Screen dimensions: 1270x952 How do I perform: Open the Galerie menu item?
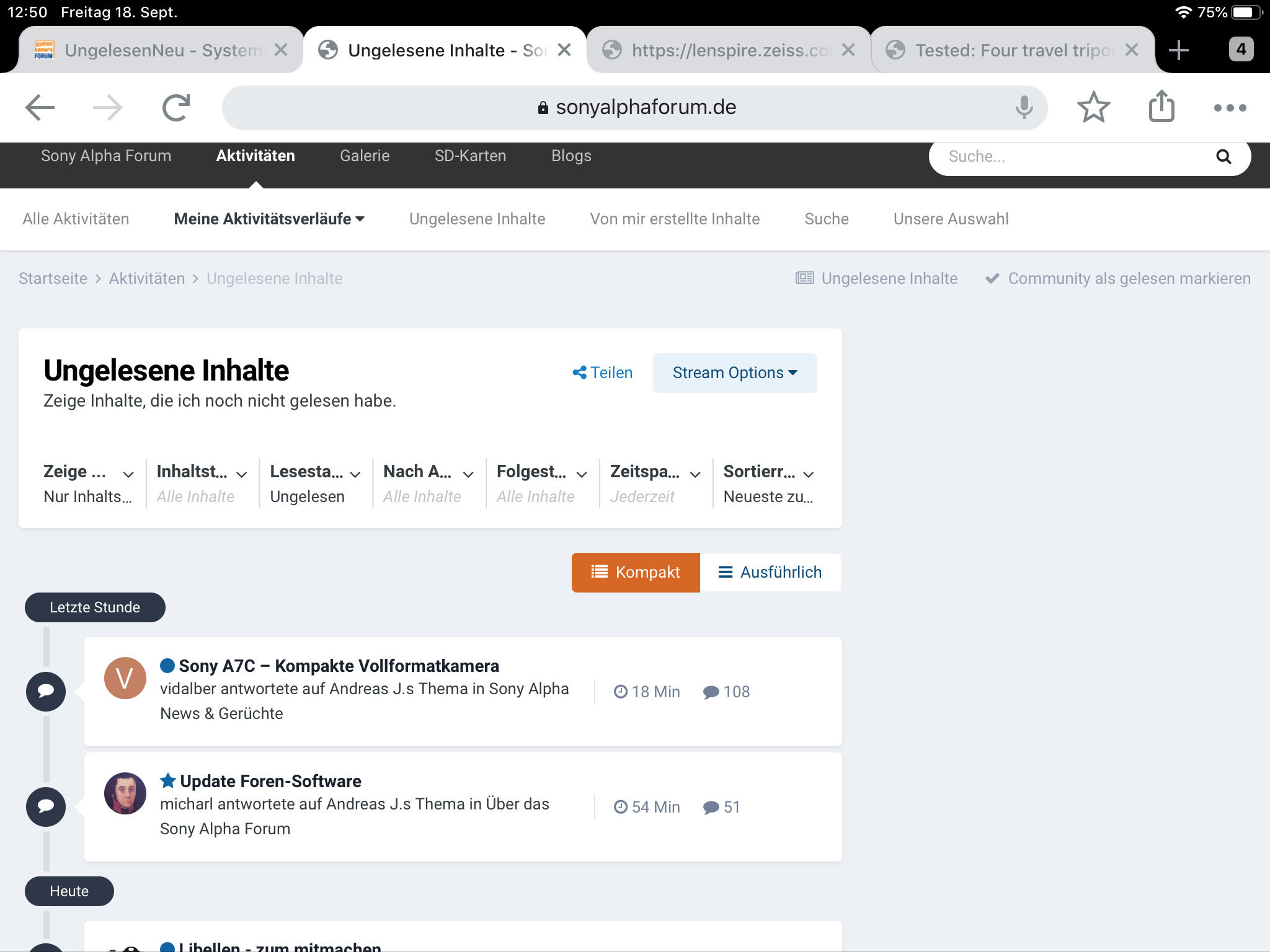[365, 156]
